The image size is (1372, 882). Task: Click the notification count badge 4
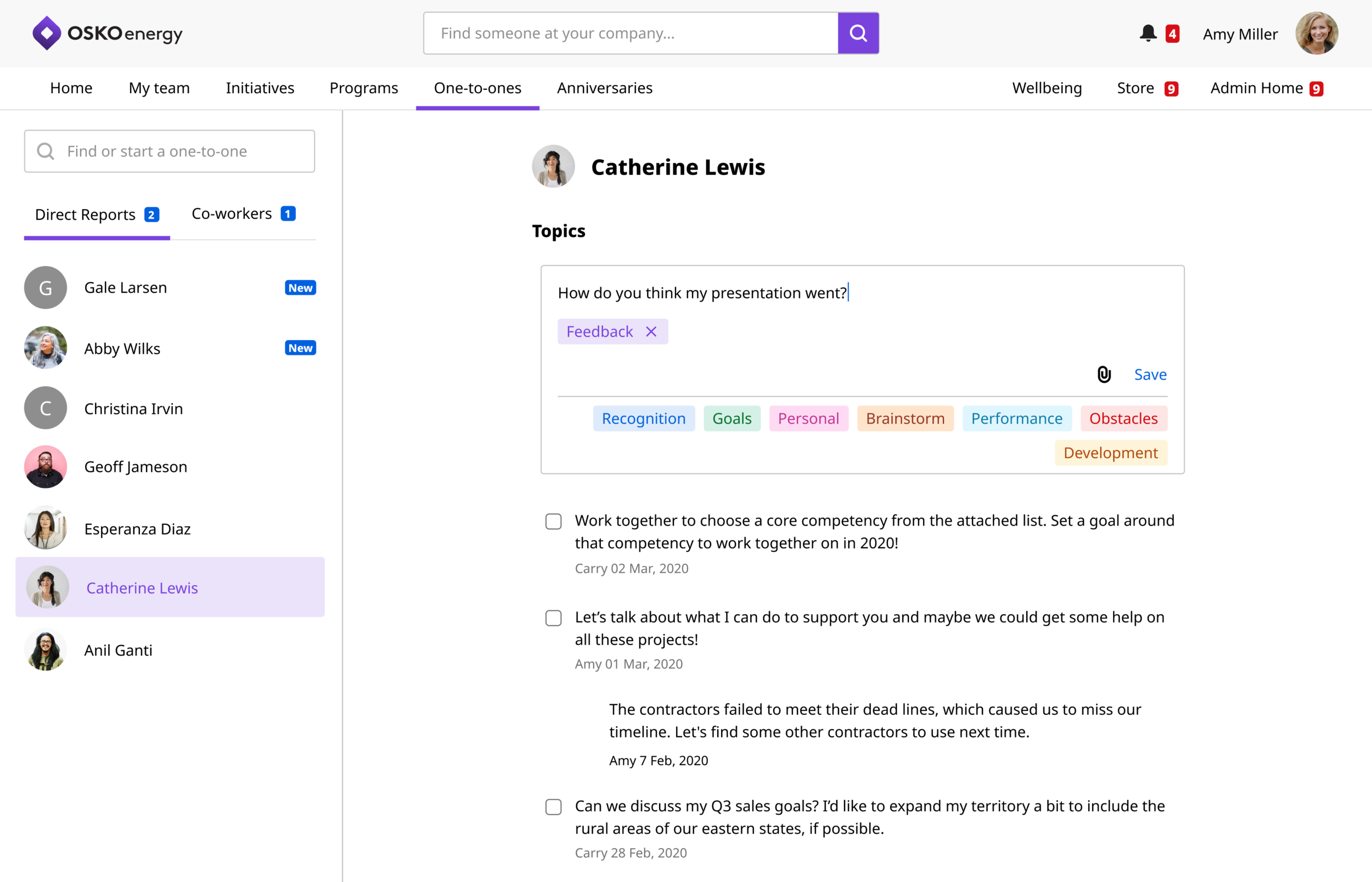(1172, 34)
